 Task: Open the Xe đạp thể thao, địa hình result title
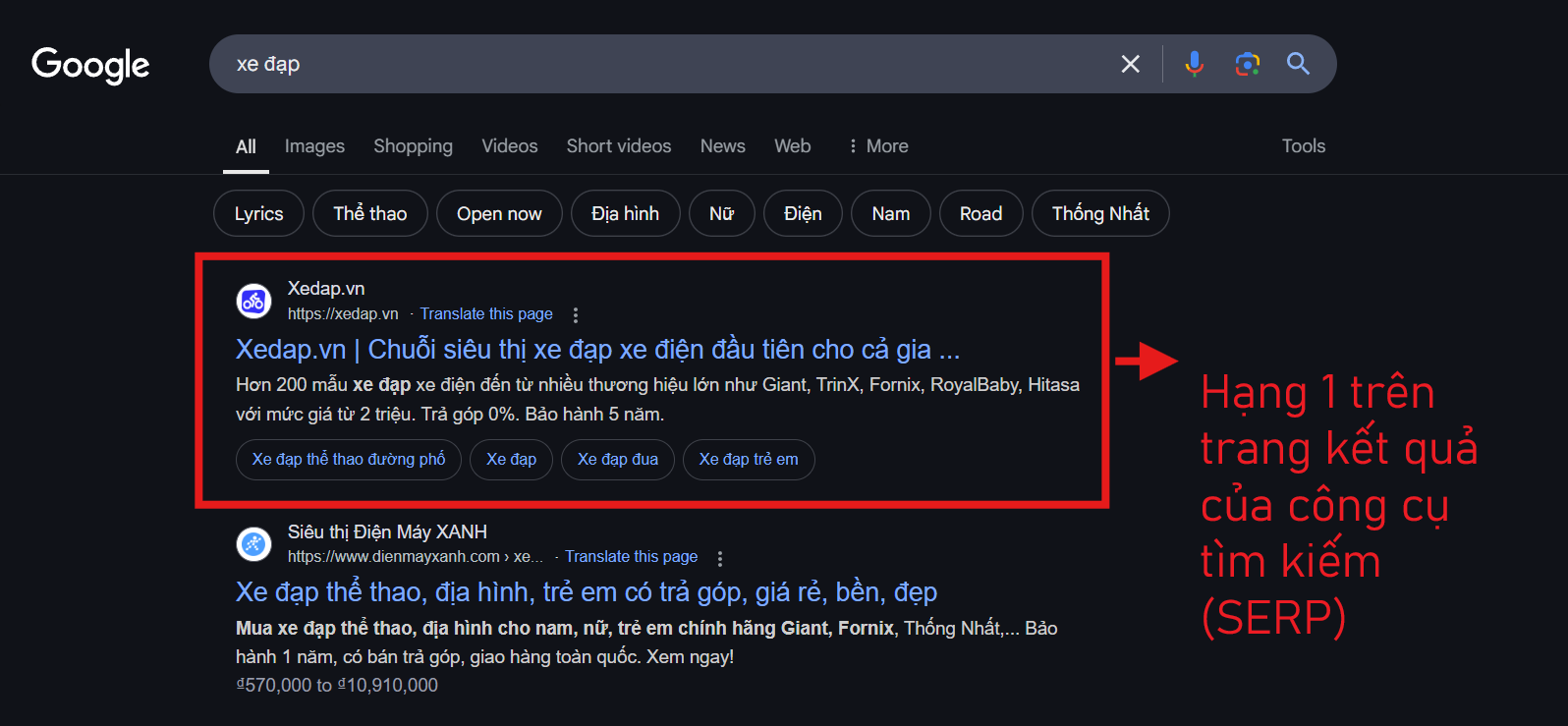[x=587, y=592]
